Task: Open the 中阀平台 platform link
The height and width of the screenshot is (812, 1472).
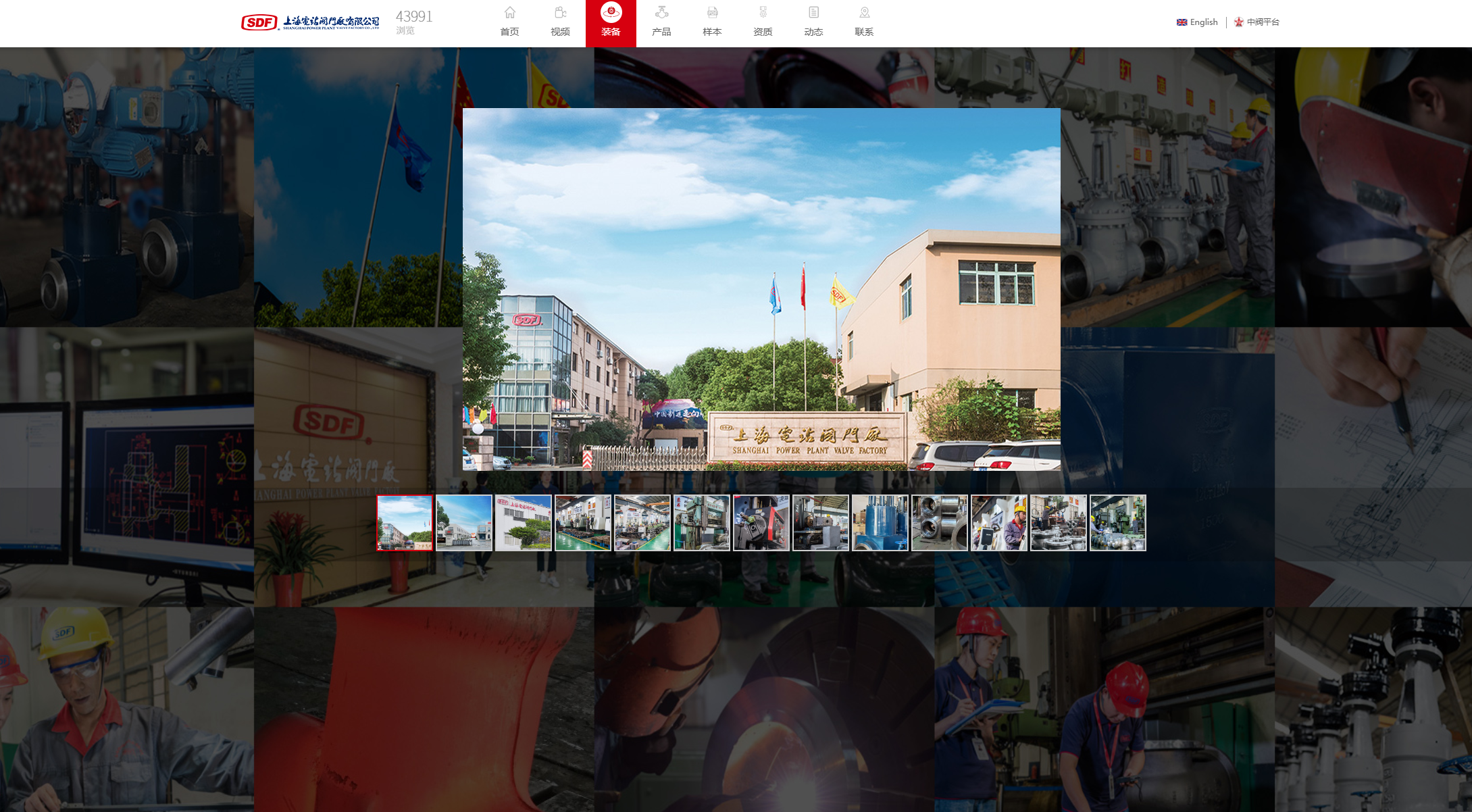Action: 1257,22
